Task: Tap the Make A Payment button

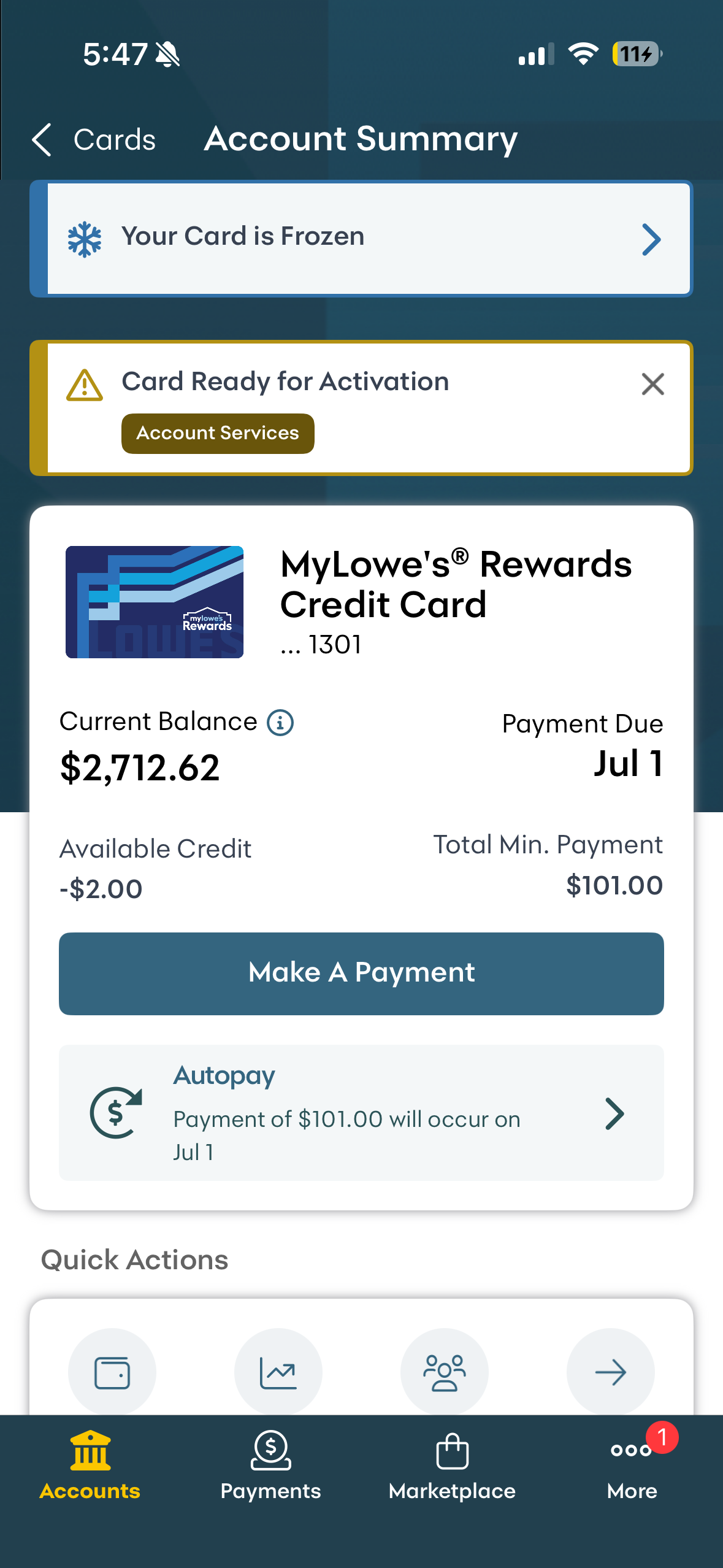Action: point(361,974)
